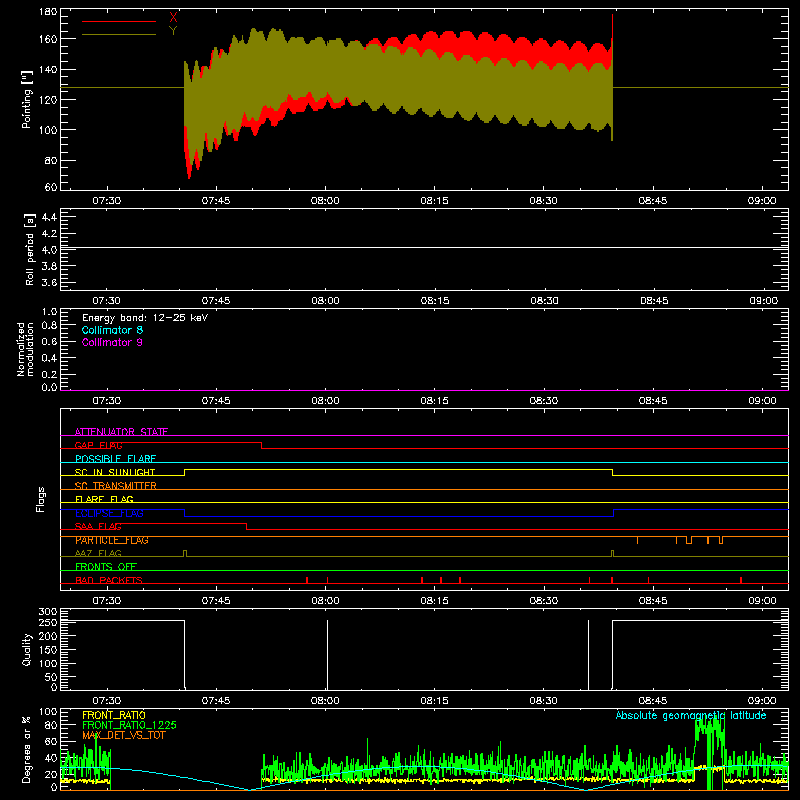The height and width of the screenshot is (800, 800).
Task: Click 08:15 tick label under Quality plot
Action: pos(435,701)
